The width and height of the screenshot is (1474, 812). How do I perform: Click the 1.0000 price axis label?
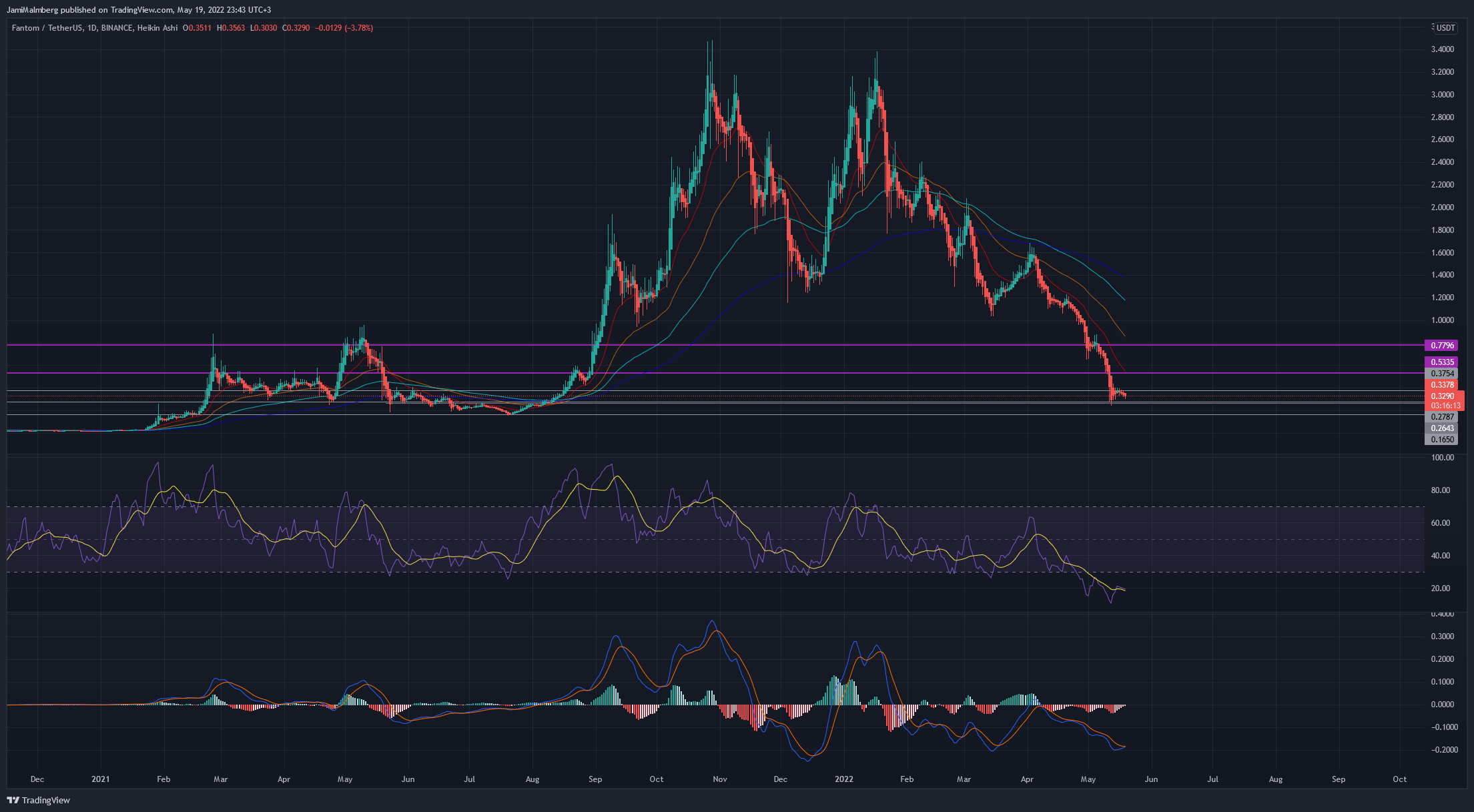coord(1443,320)
